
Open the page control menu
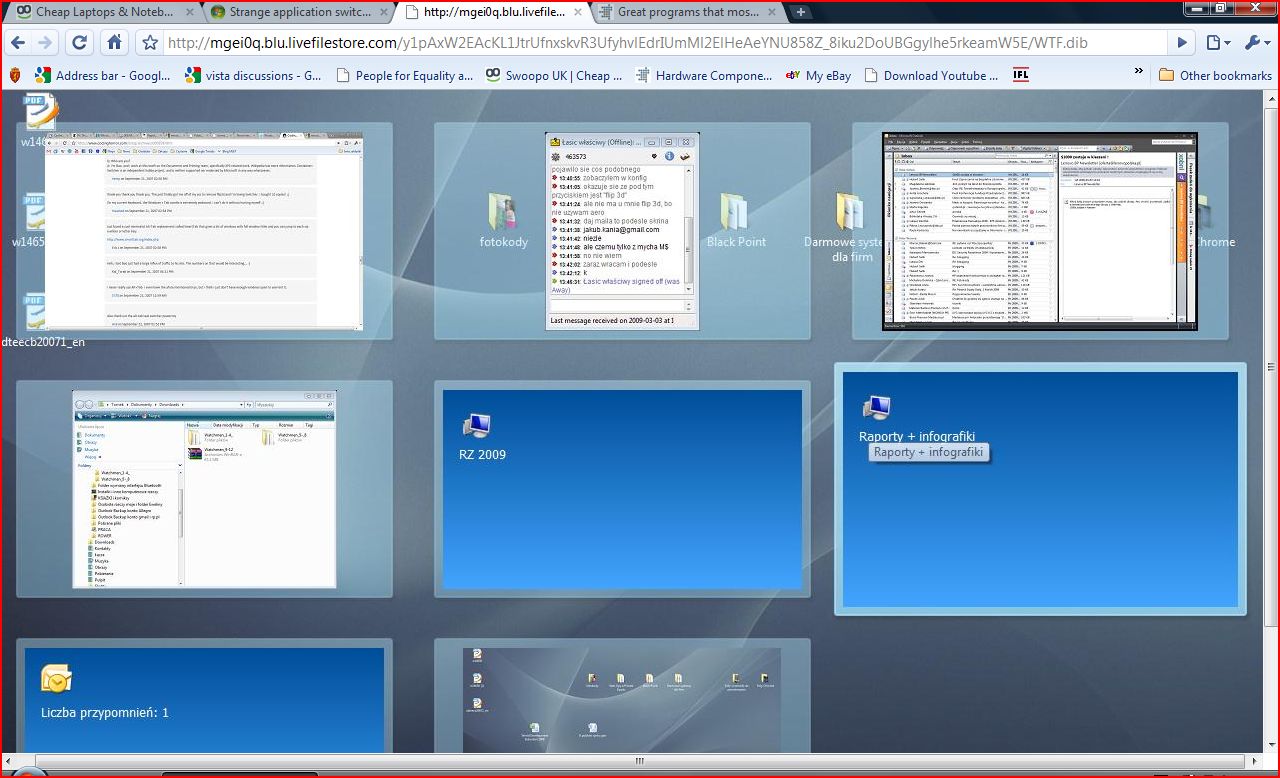[x=1218, y=43]
